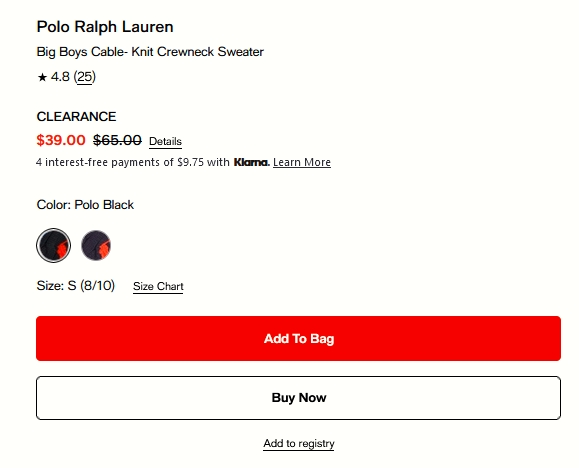The image size is (579, 468).
Task: Select the second navy color swatch
Action: [x=96, y=246]
